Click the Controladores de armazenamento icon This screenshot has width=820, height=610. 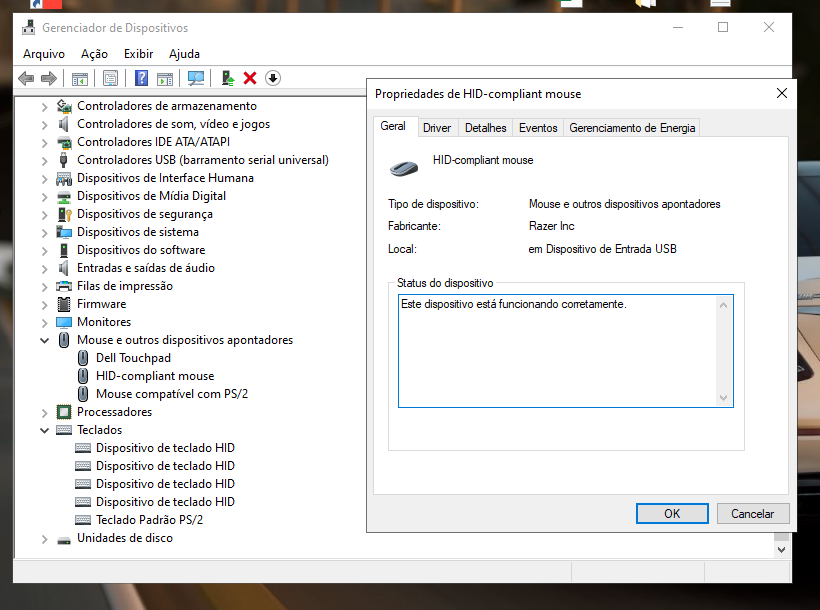tap(64, 106)
